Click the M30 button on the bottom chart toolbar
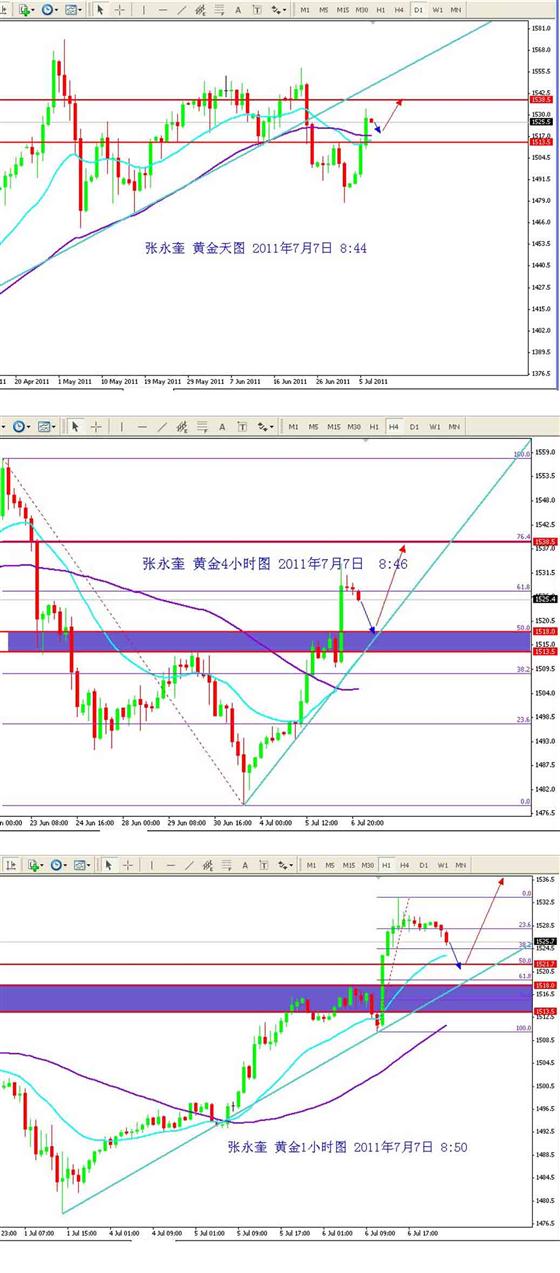 click(x=368, y=864)
